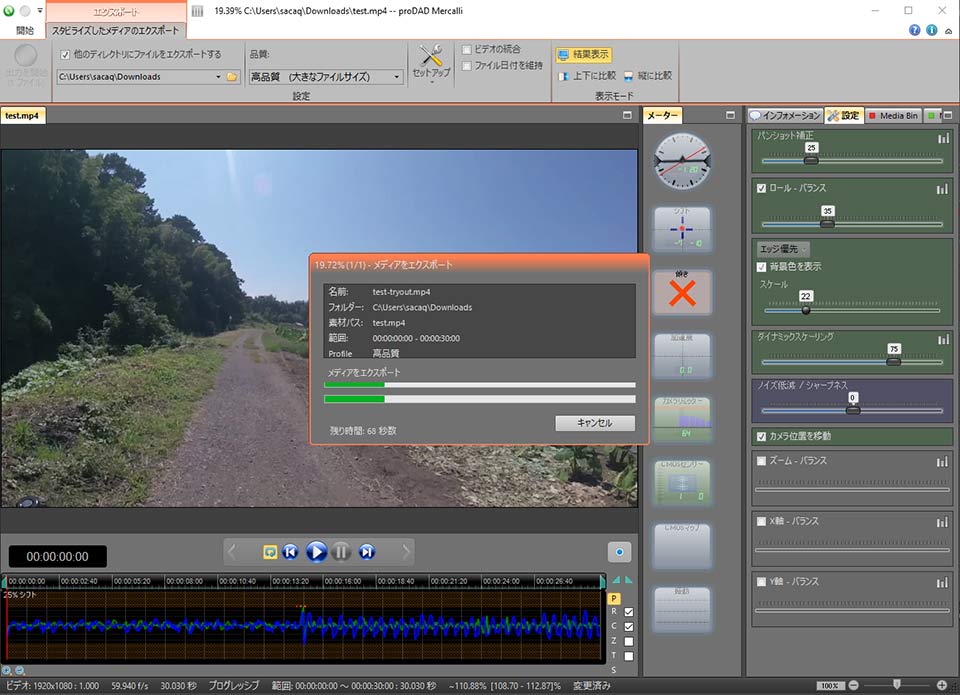The height and width of the screenshot is (695, 960).
Task: Click the ダイナミックスケーリング slider handle
Action: click(x=893, y=361)
